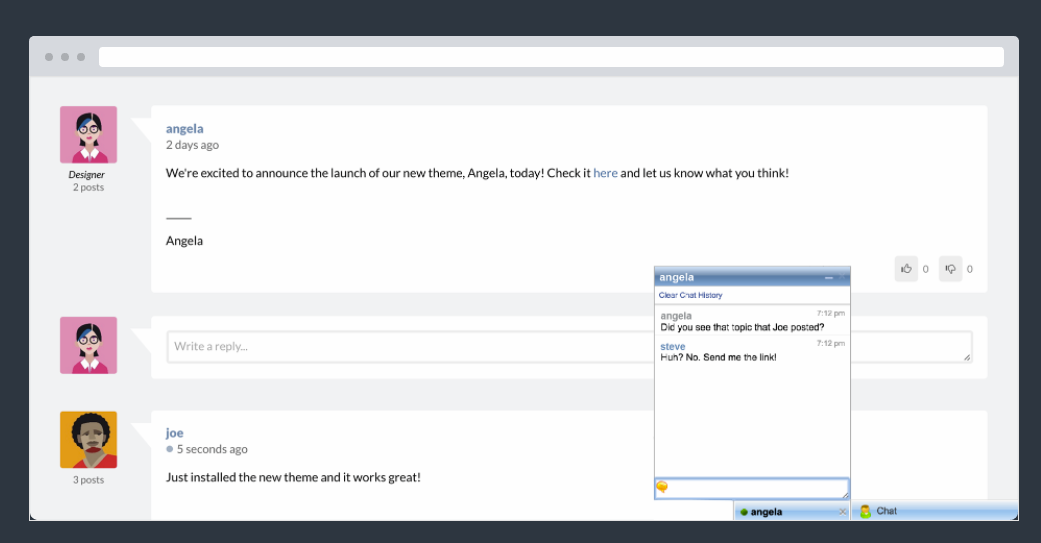Click the '5 seconds ago' timestamp
1041x543 pixels.
click(212, 449)
